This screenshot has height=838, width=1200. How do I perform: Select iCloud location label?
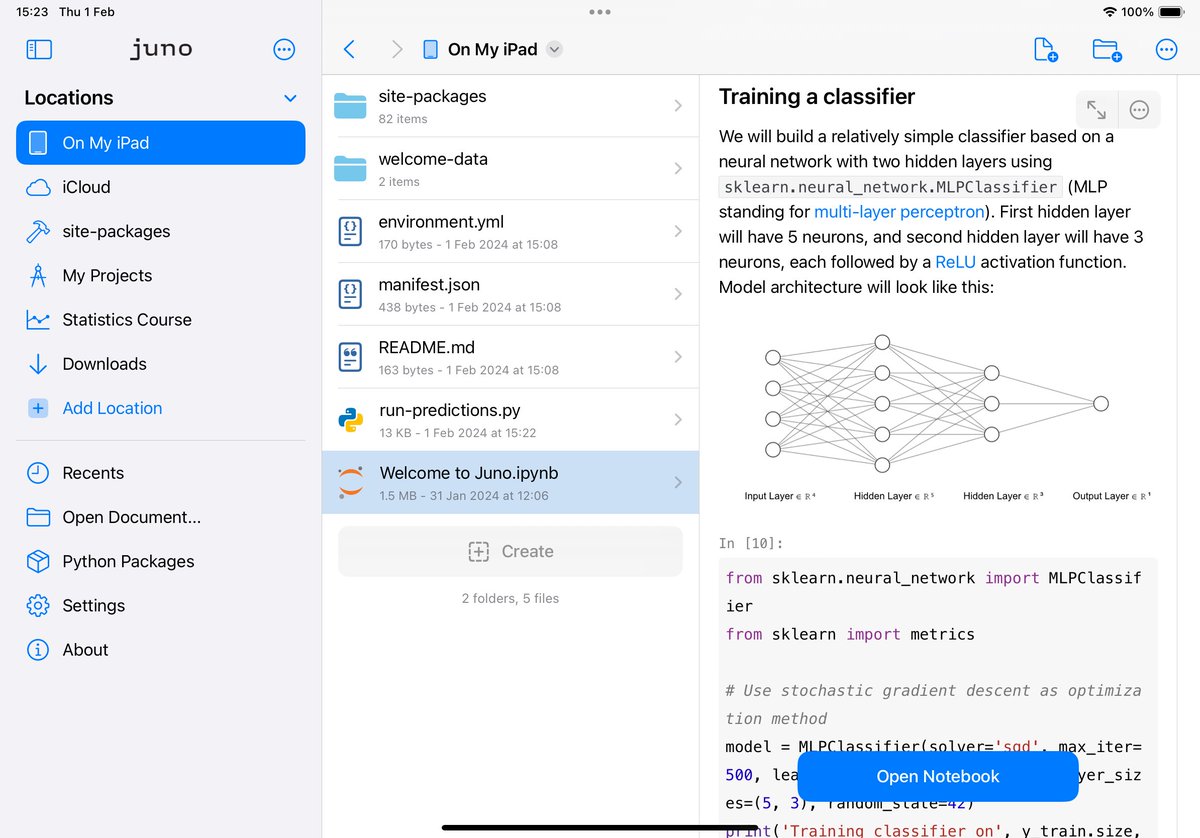click(86, 187)
